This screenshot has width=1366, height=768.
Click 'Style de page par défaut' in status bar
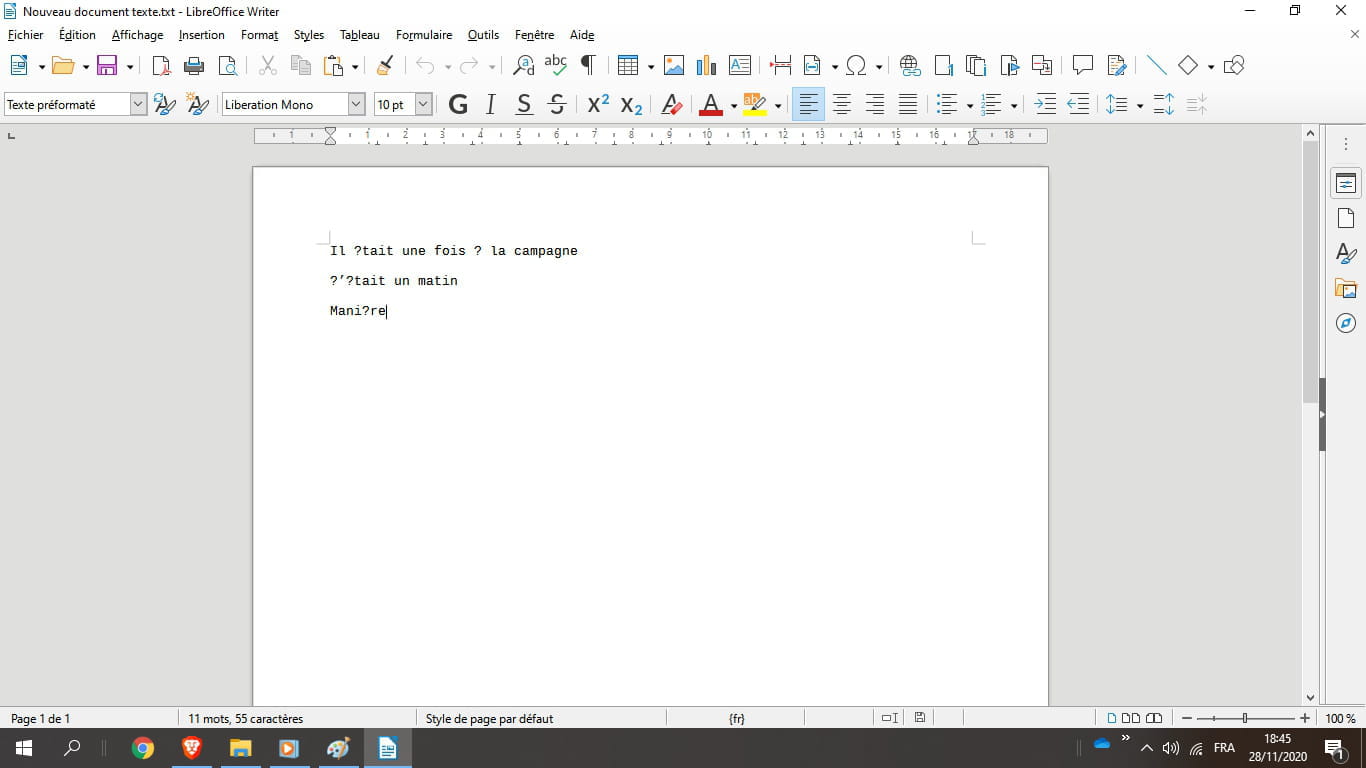point(489,718)
